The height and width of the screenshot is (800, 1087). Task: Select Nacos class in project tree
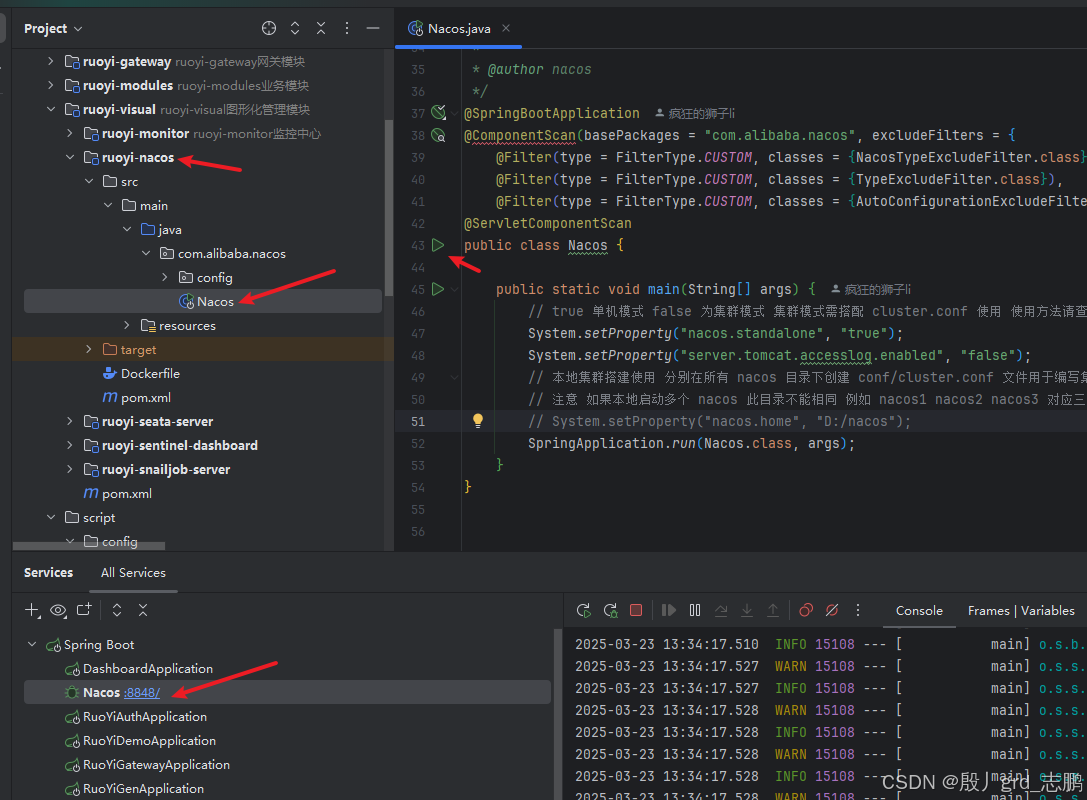202,301
